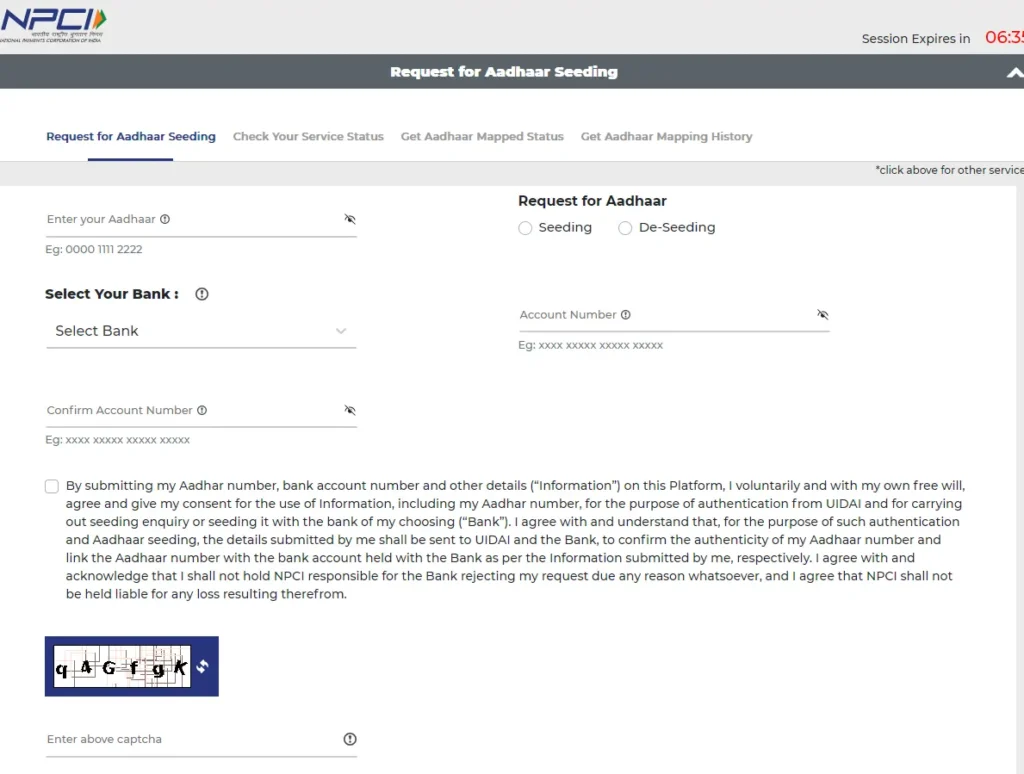Select the Seeding radio button
The image size is (1024, 774).
coord(525,228)
